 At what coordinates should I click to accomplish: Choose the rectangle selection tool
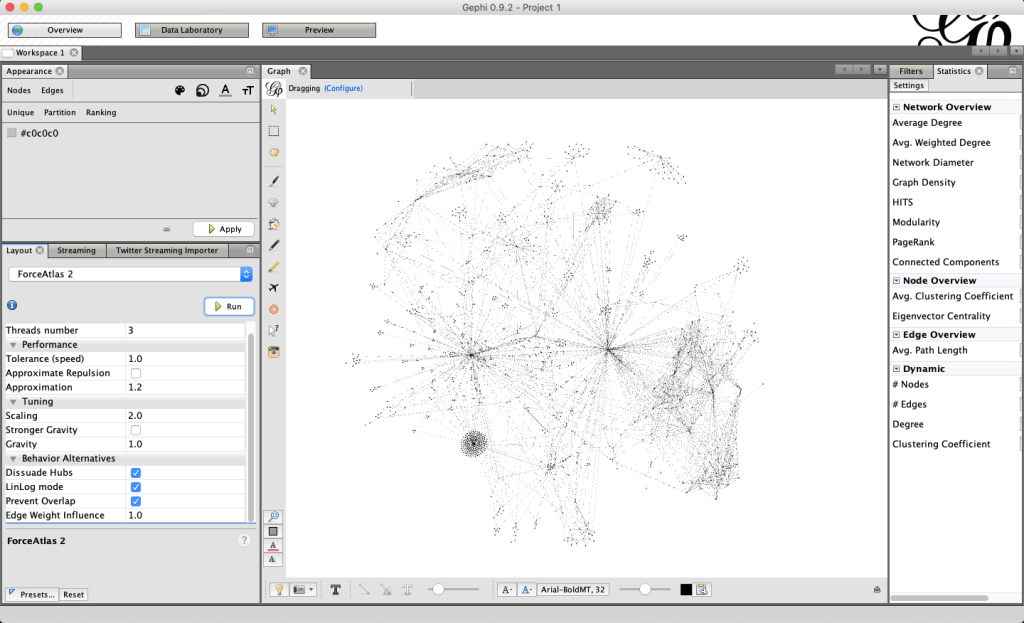(274, 131)
